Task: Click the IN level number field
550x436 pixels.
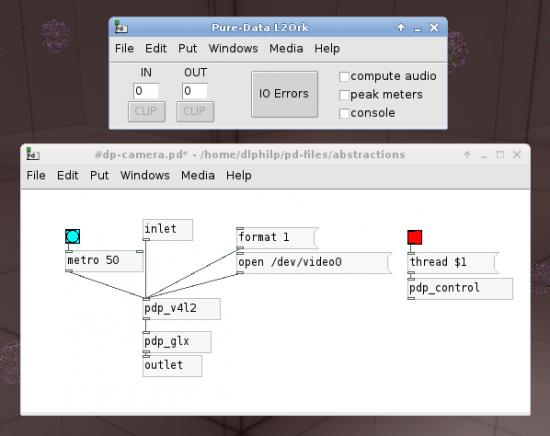Action: 146,91
